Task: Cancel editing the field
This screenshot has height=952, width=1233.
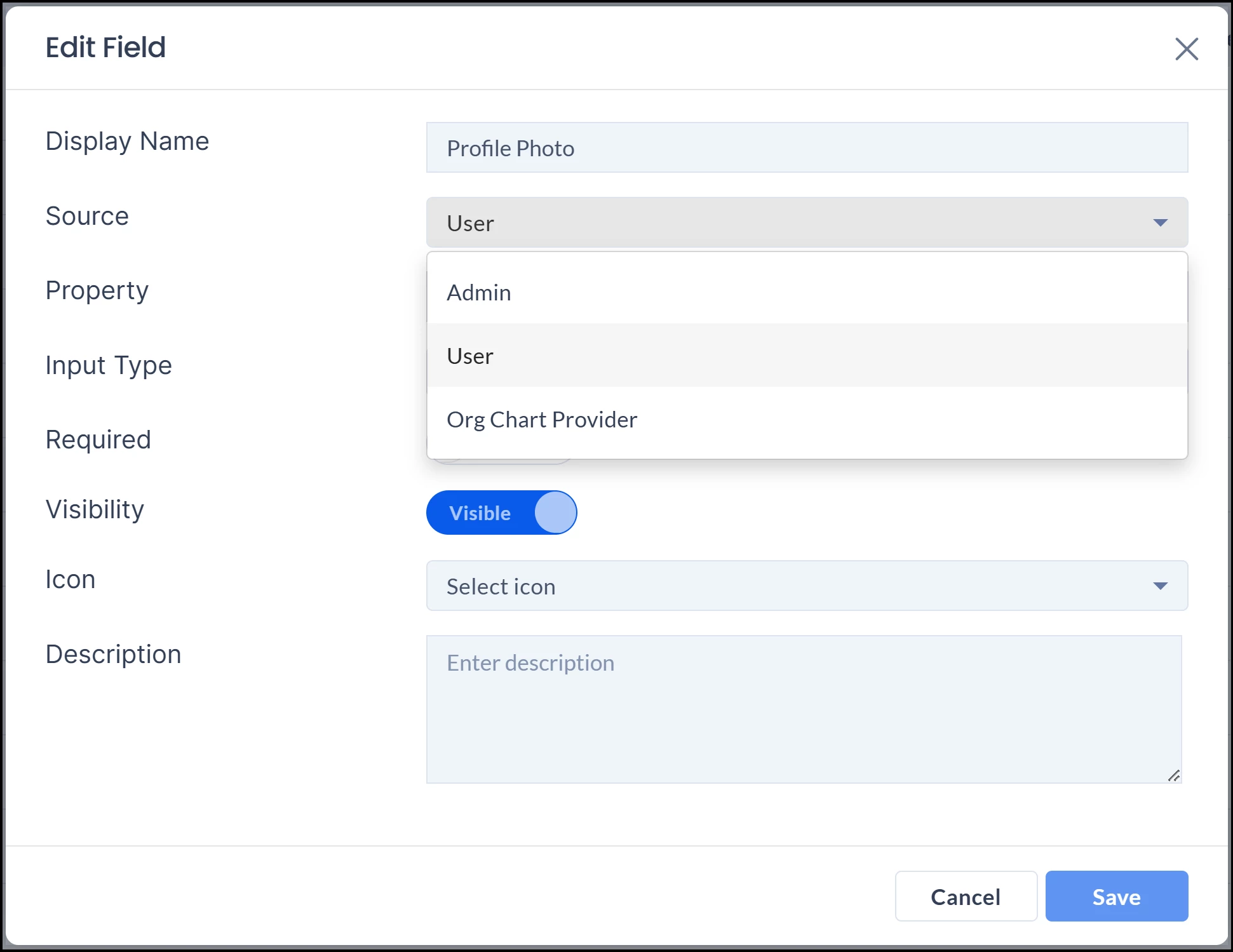Action: [965, 896]
